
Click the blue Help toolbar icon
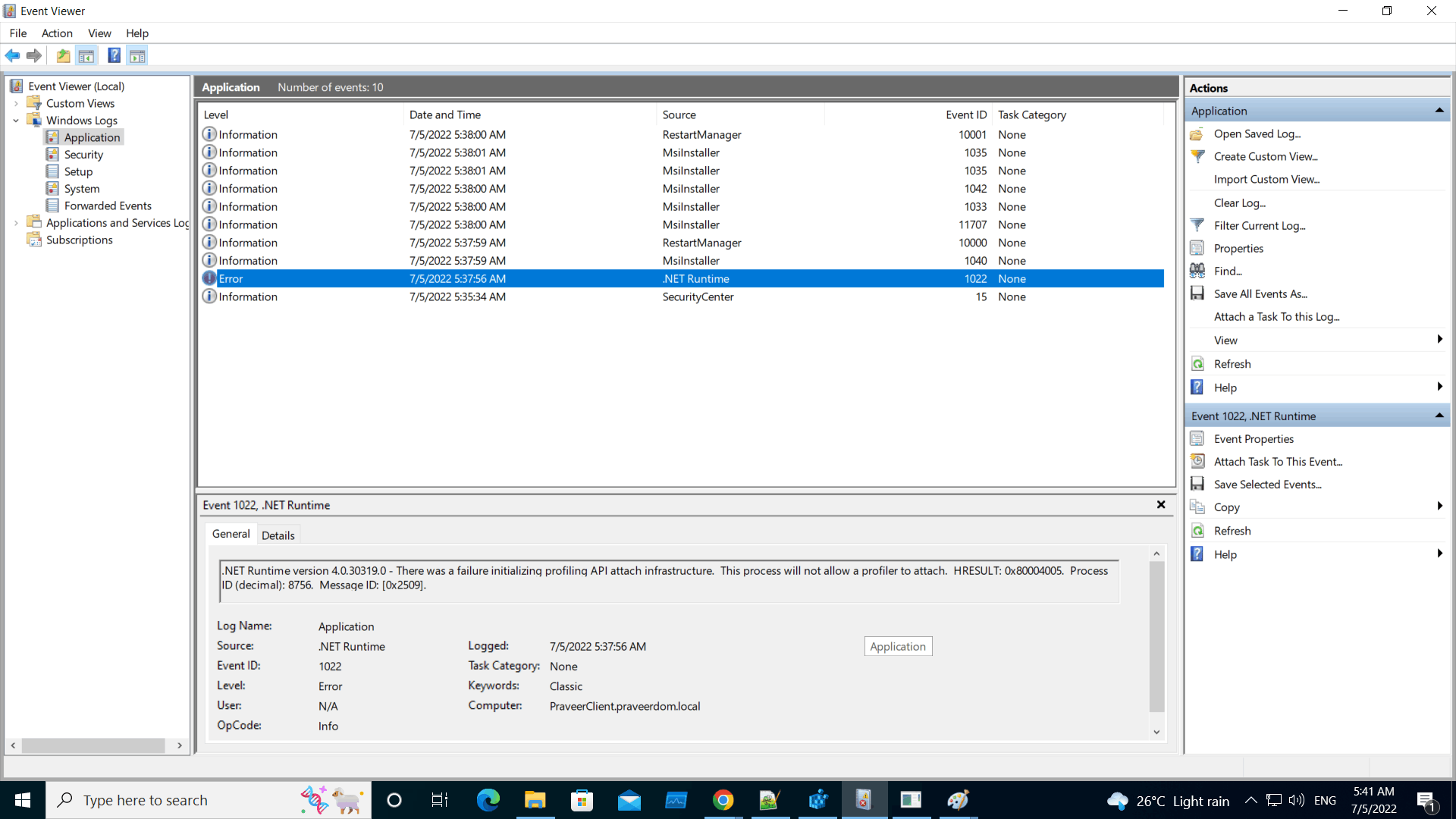point(114,55)
